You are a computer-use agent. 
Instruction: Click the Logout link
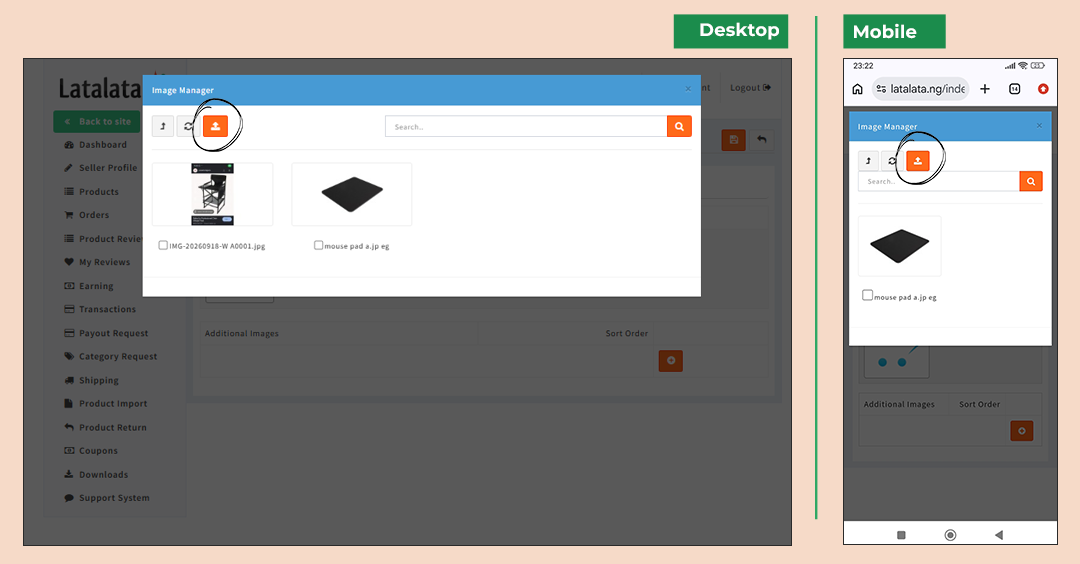coord(750,88)
